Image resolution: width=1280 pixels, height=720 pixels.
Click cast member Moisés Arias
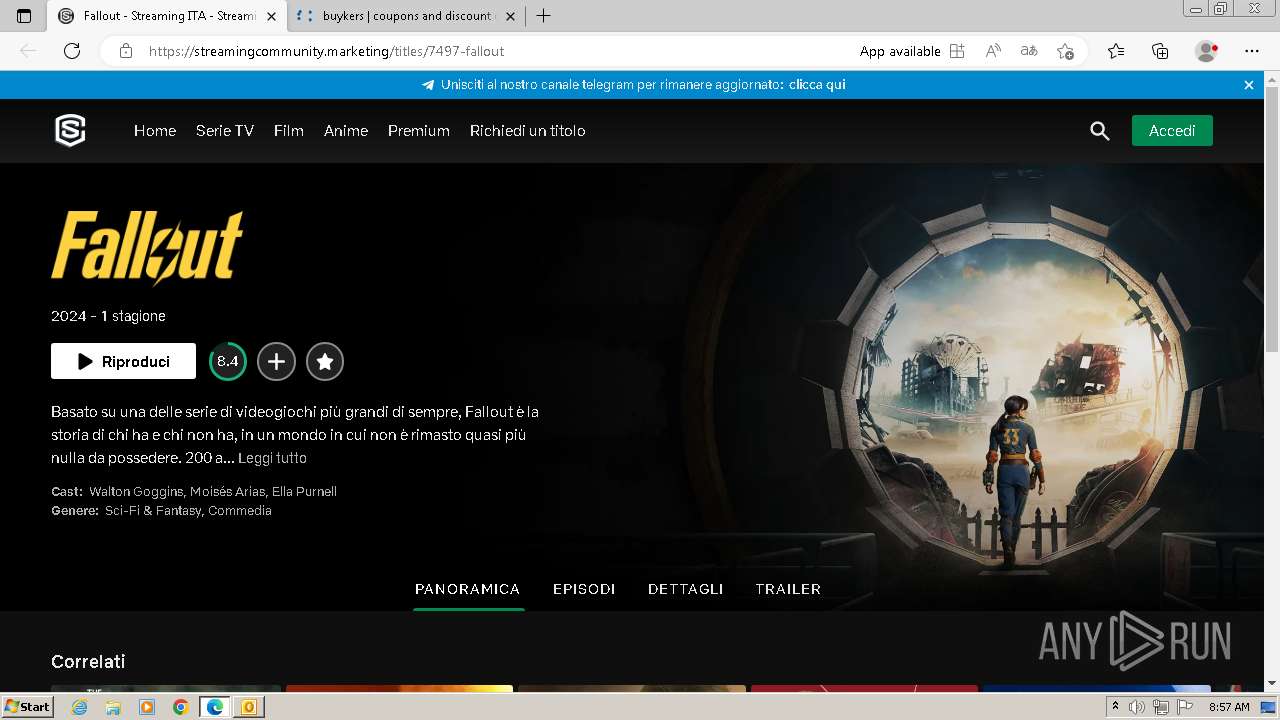tap(227, 492)
